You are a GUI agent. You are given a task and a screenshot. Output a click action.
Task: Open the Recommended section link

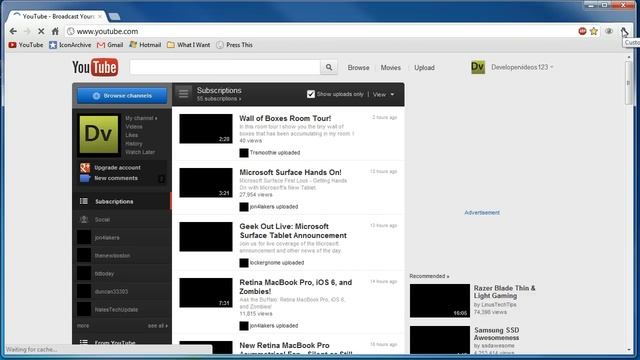coord(429,276)
